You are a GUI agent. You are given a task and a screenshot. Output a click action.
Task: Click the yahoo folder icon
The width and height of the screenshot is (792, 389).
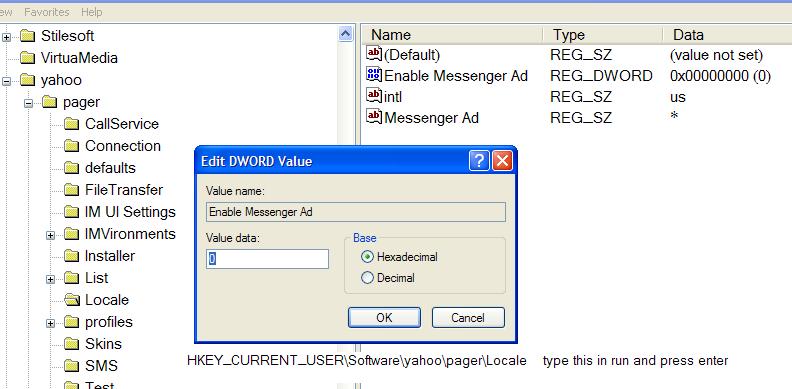click(28, 80)
